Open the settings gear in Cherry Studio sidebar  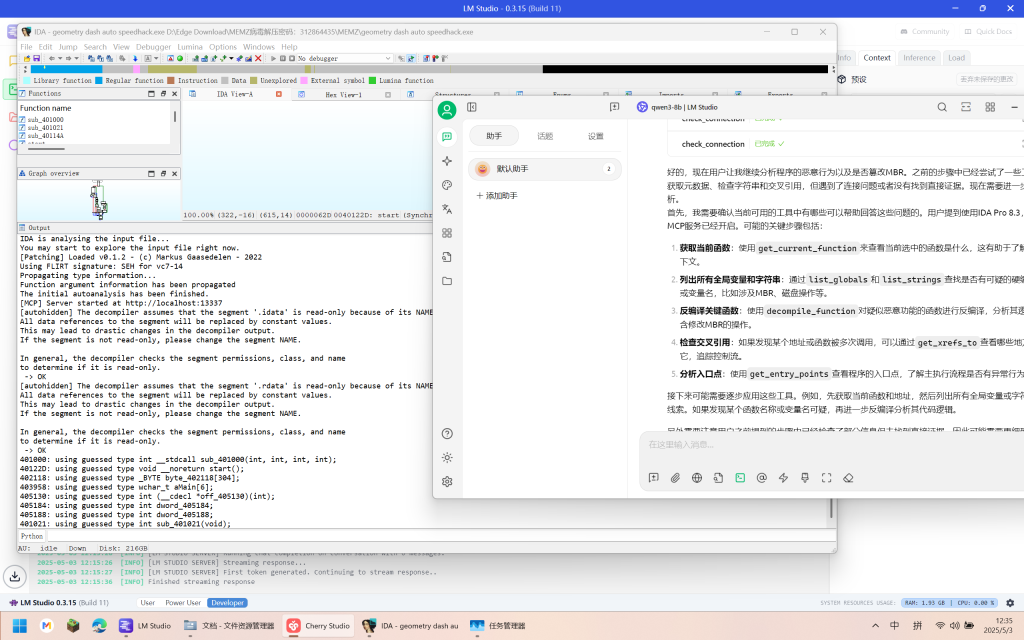447,482
